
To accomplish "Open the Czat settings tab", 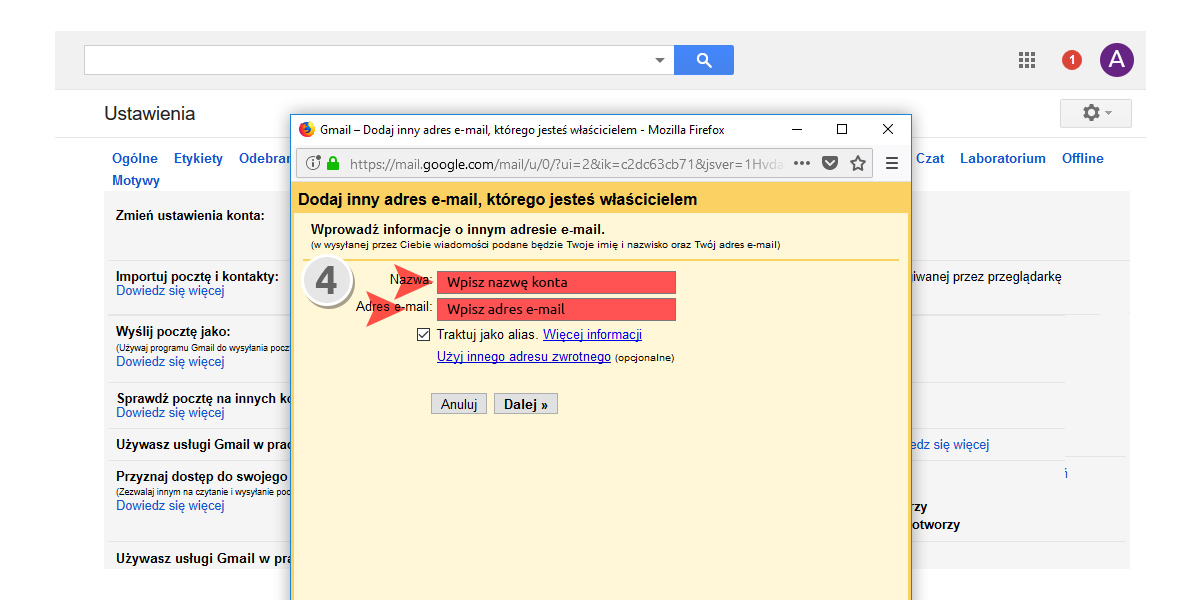I will pyautogui.click(x=930, y=159).
